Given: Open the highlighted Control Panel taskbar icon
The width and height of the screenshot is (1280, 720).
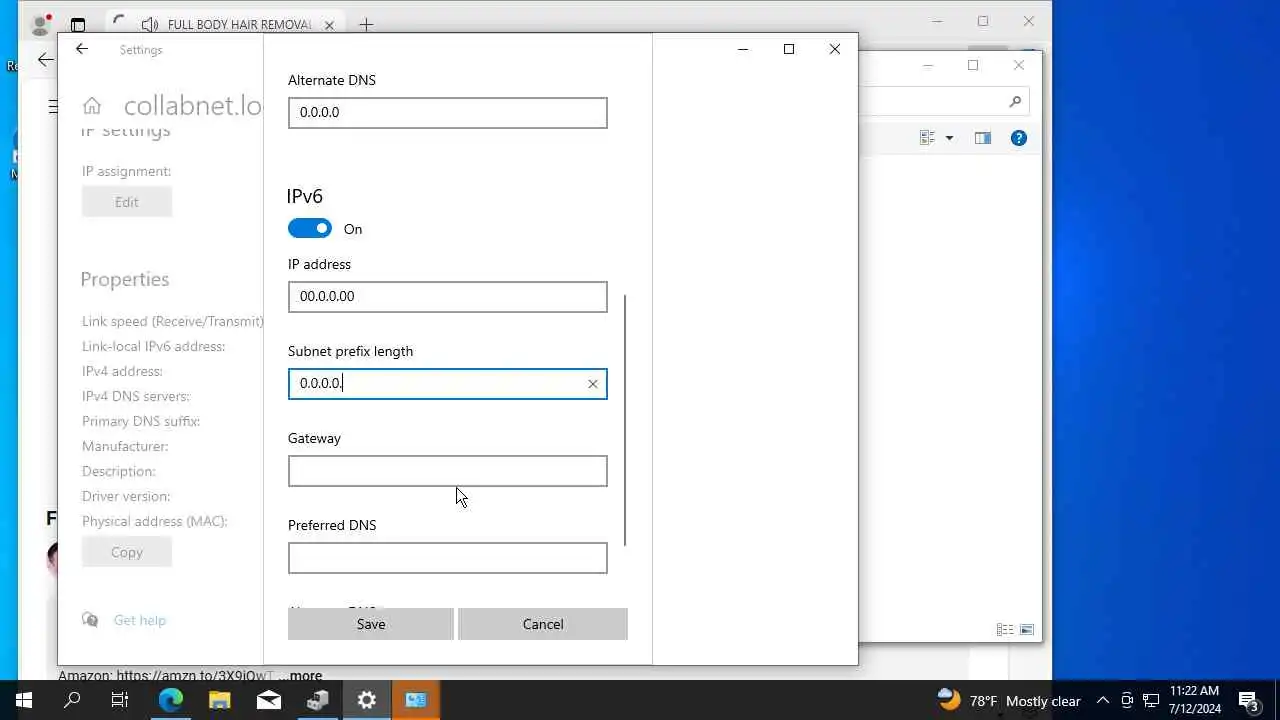Looking at the screenshot, I should pyautogui.click(x=415, y=700).
